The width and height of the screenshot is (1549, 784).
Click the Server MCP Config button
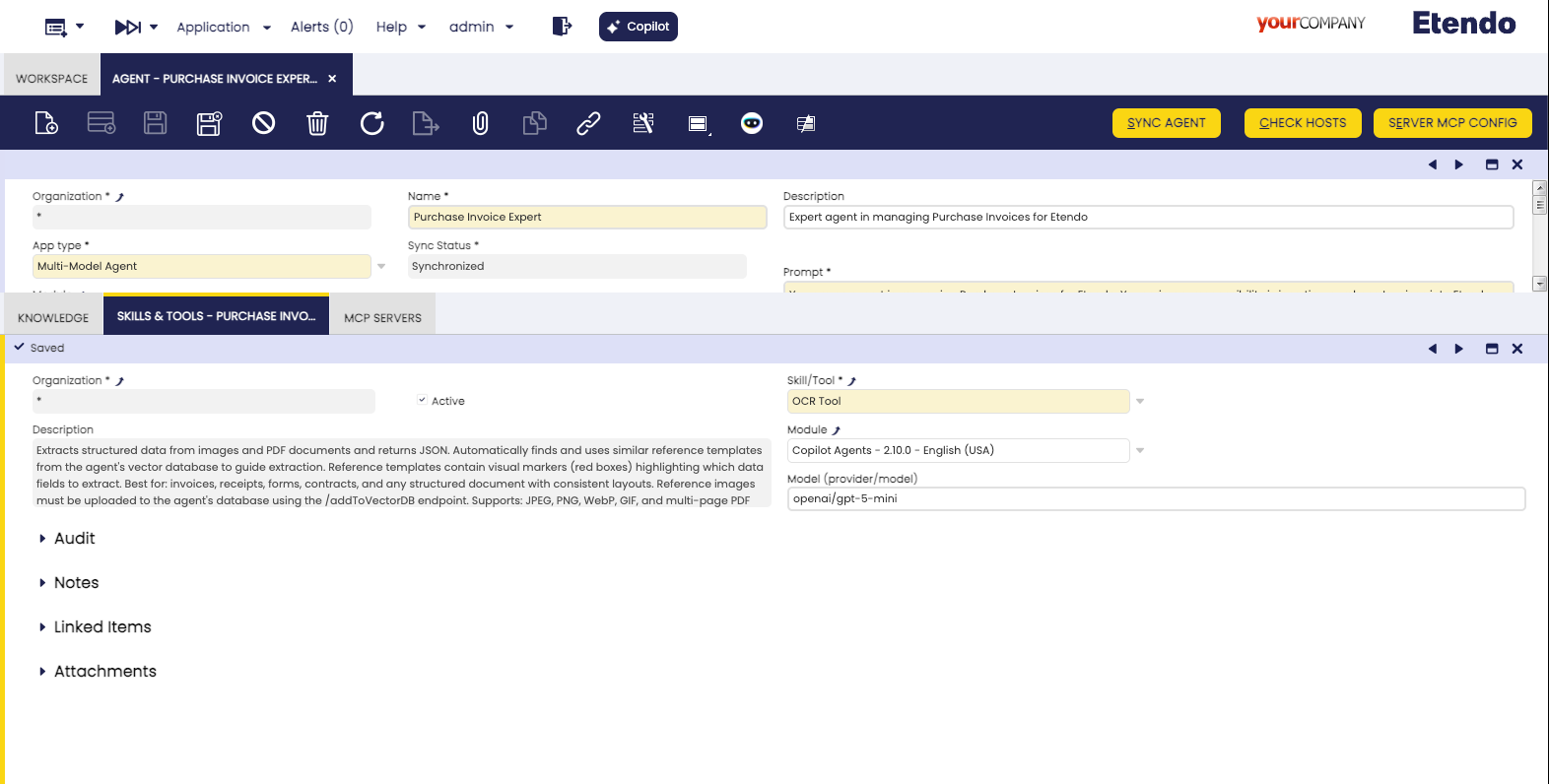[1452, 123]
